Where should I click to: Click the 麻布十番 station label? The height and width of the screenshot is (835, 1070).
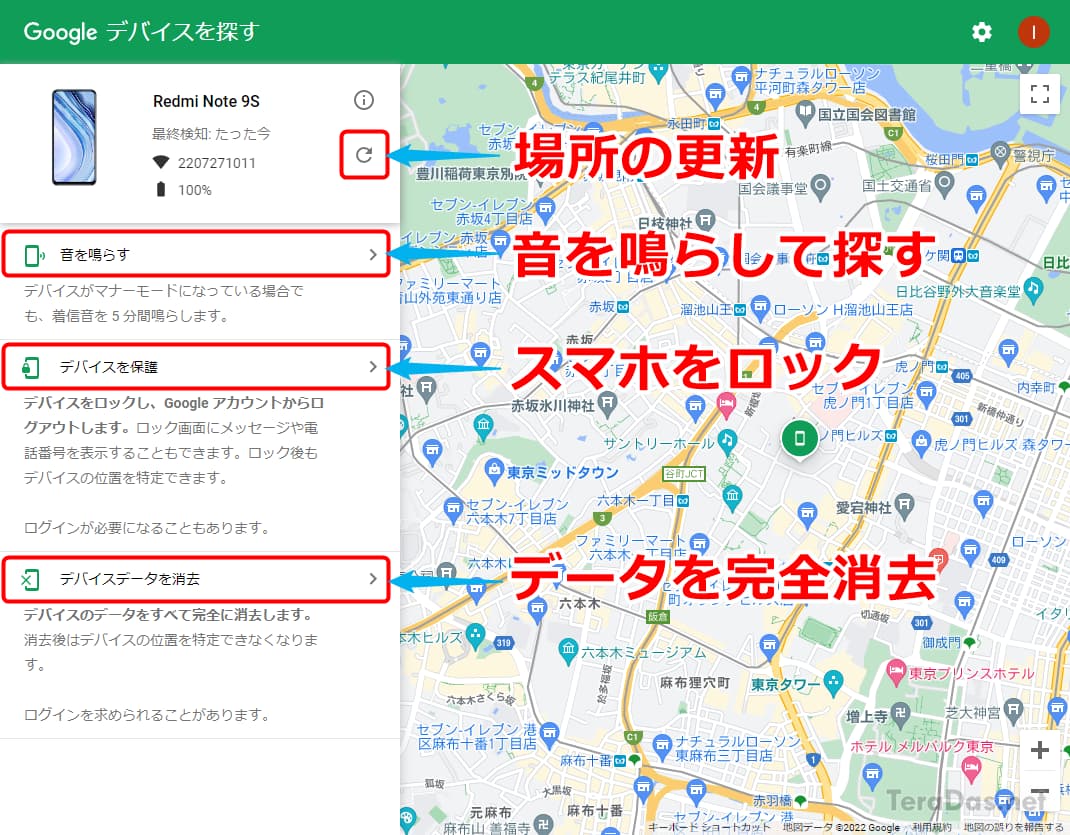pyautogui.click(x=585, y=761)
